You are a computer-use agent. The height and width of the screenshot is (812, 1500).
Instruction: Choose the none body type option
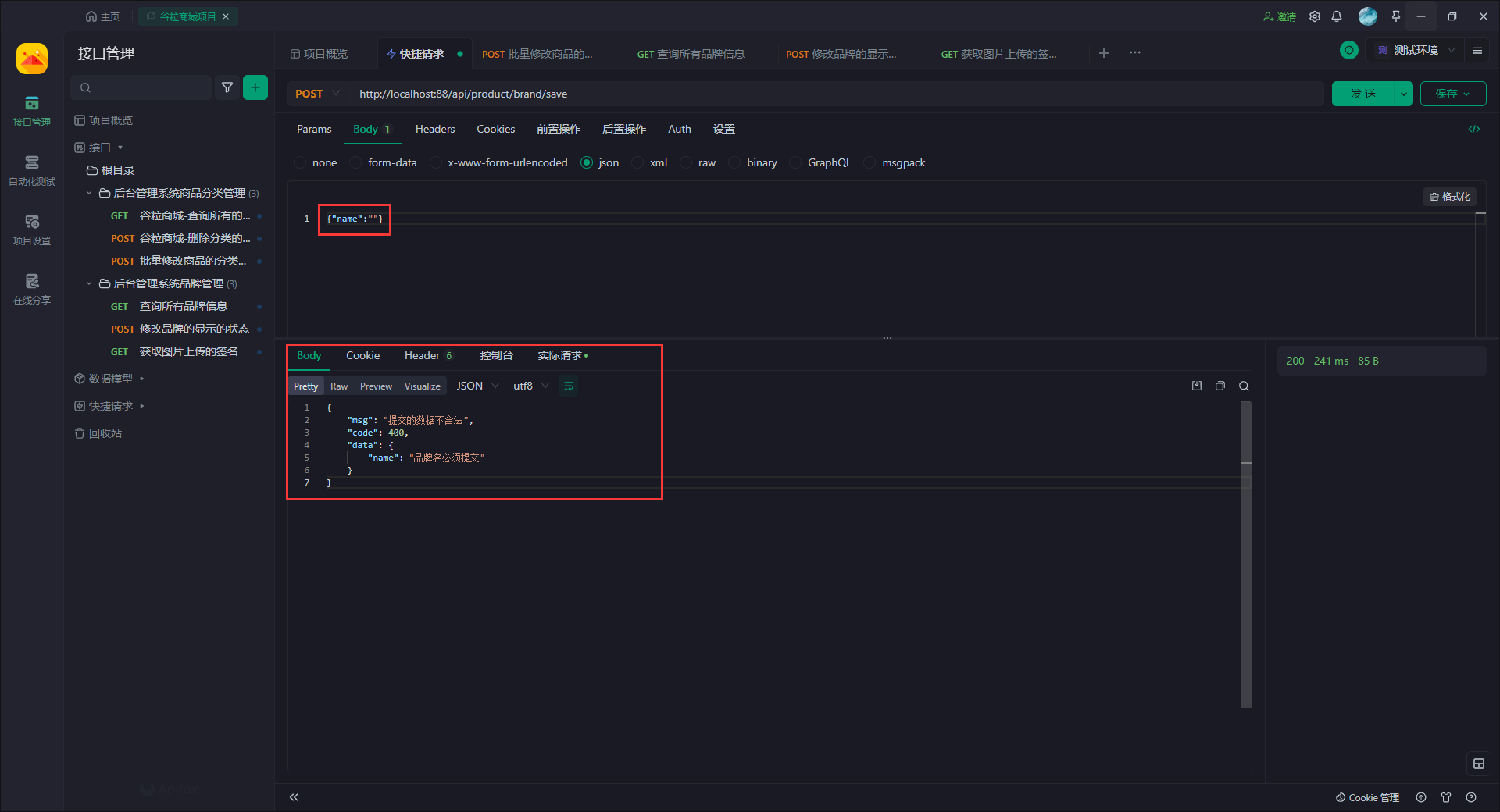click(x=300, y=162)
